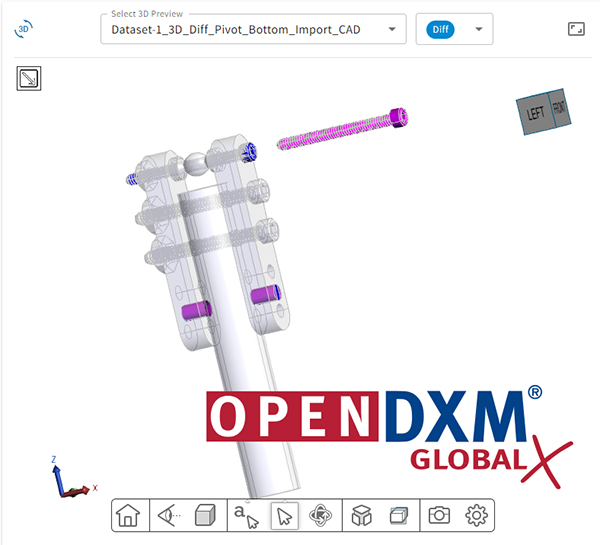Activate the text annotation select tool
The height and width of the screenshot is (545, 600).
click(246, 516)
